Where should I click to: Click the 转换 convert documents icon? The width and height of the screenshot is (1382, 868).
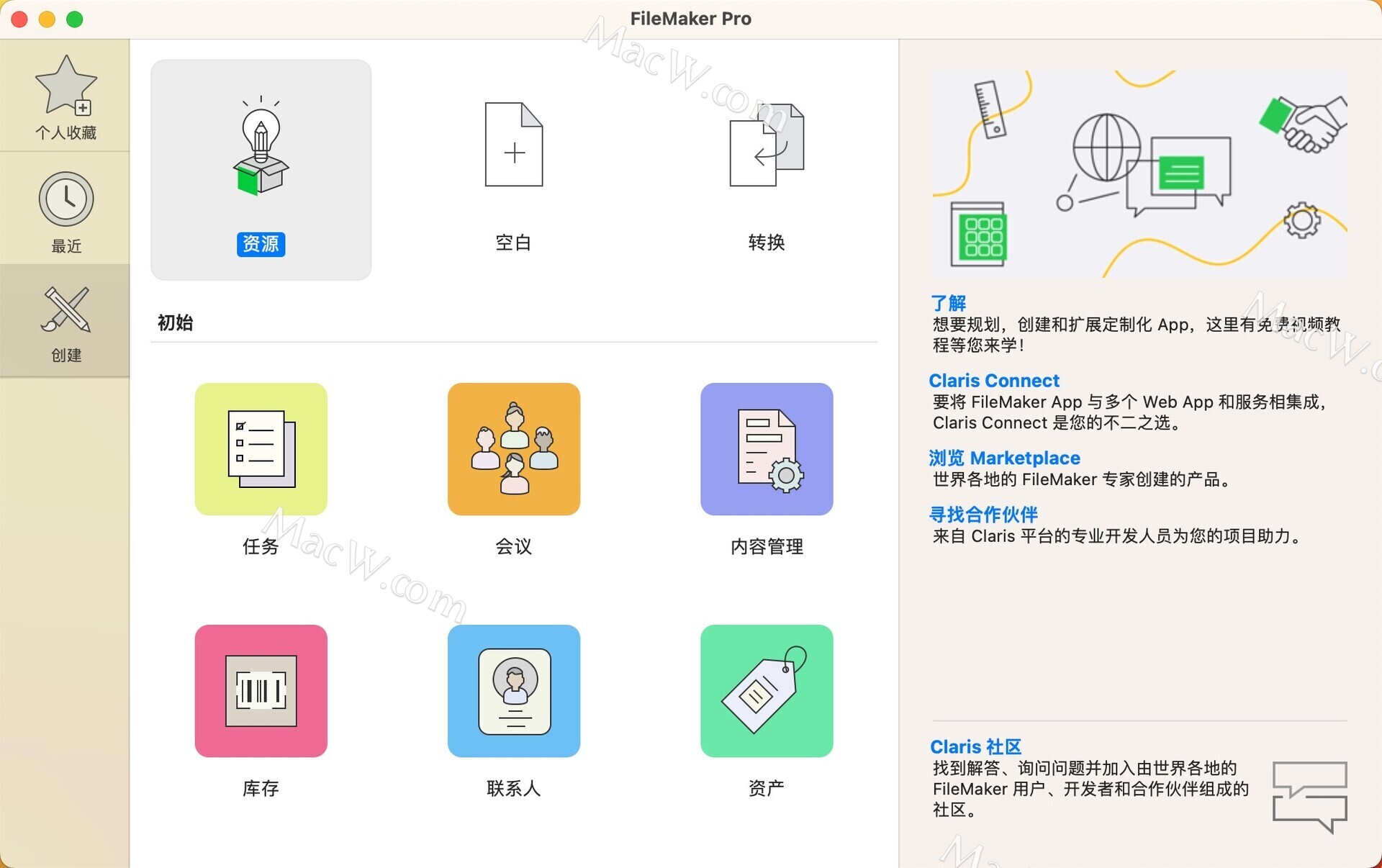(x=767, y=145)
